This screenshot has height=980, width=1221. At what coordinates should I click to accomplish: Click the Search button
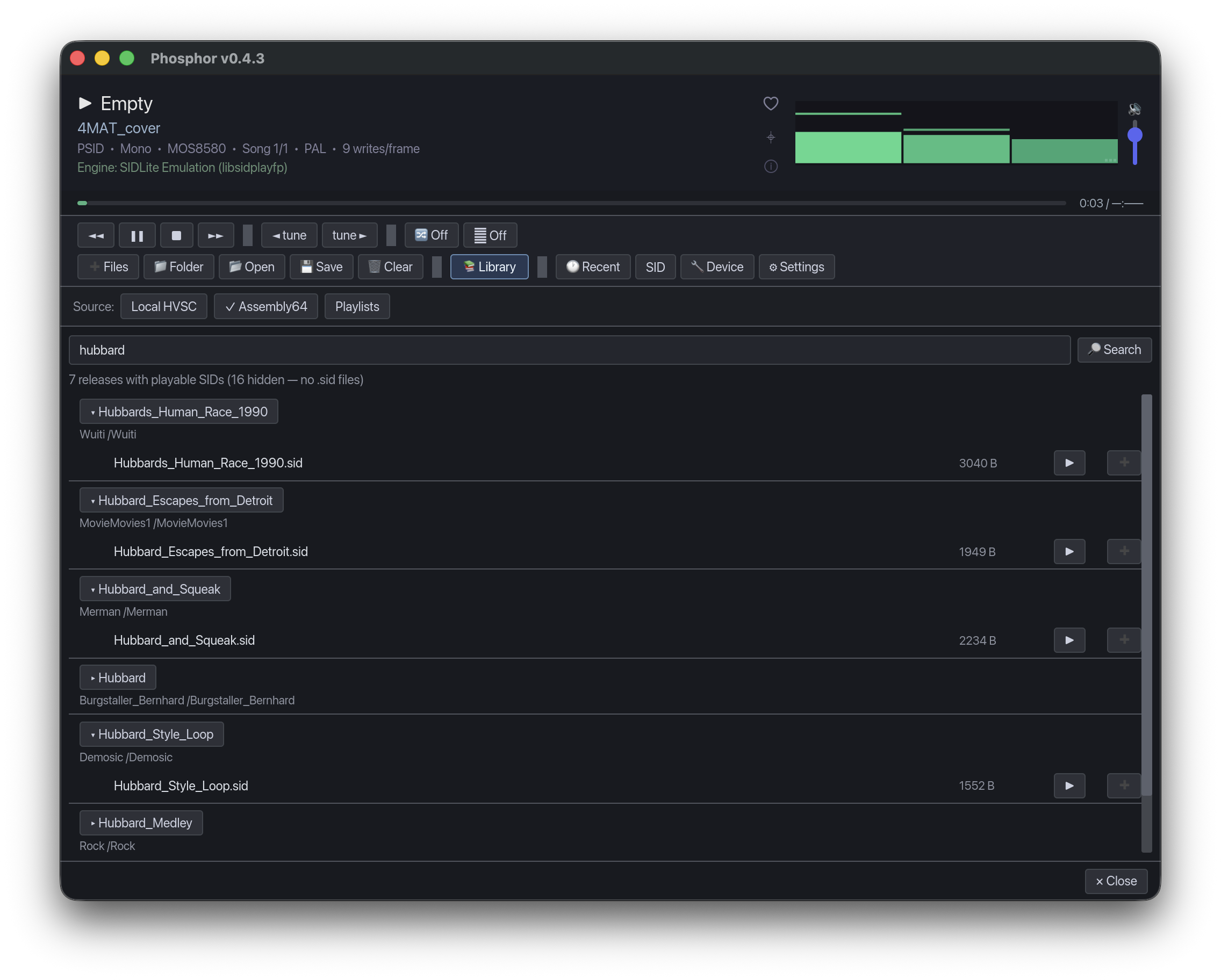[1114, 349]
